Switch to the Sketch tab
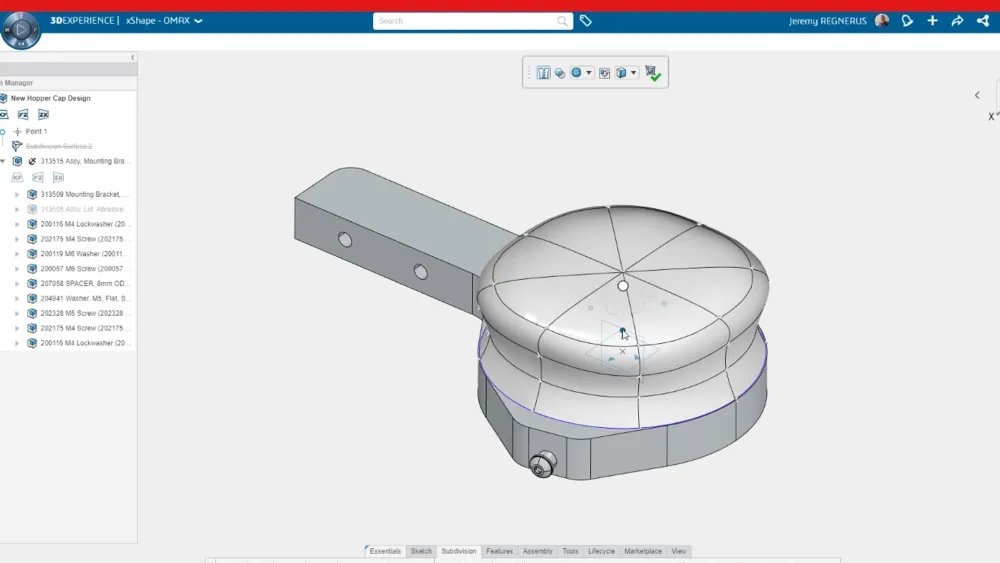This screenshot has width=1000, height=563. 421,551
